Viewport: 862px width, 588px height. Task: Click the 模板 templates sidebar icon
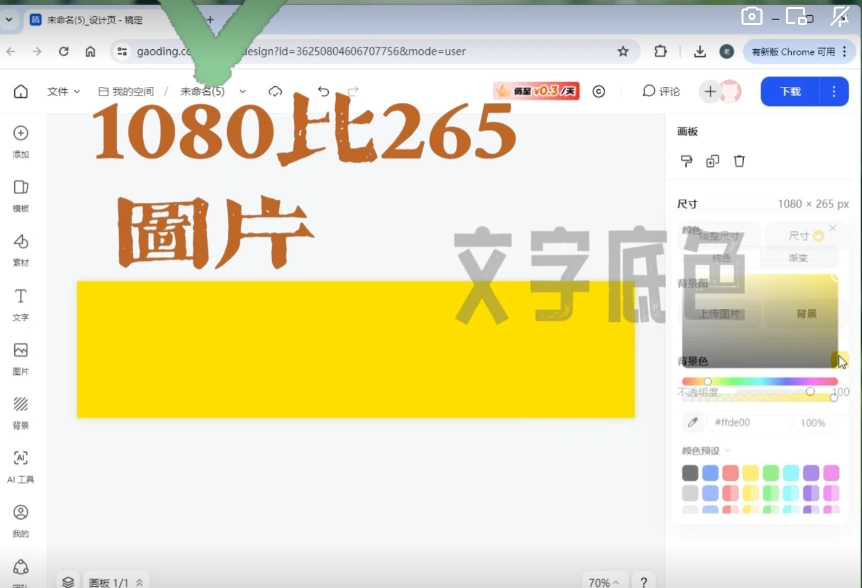click(x=20, y=195)
